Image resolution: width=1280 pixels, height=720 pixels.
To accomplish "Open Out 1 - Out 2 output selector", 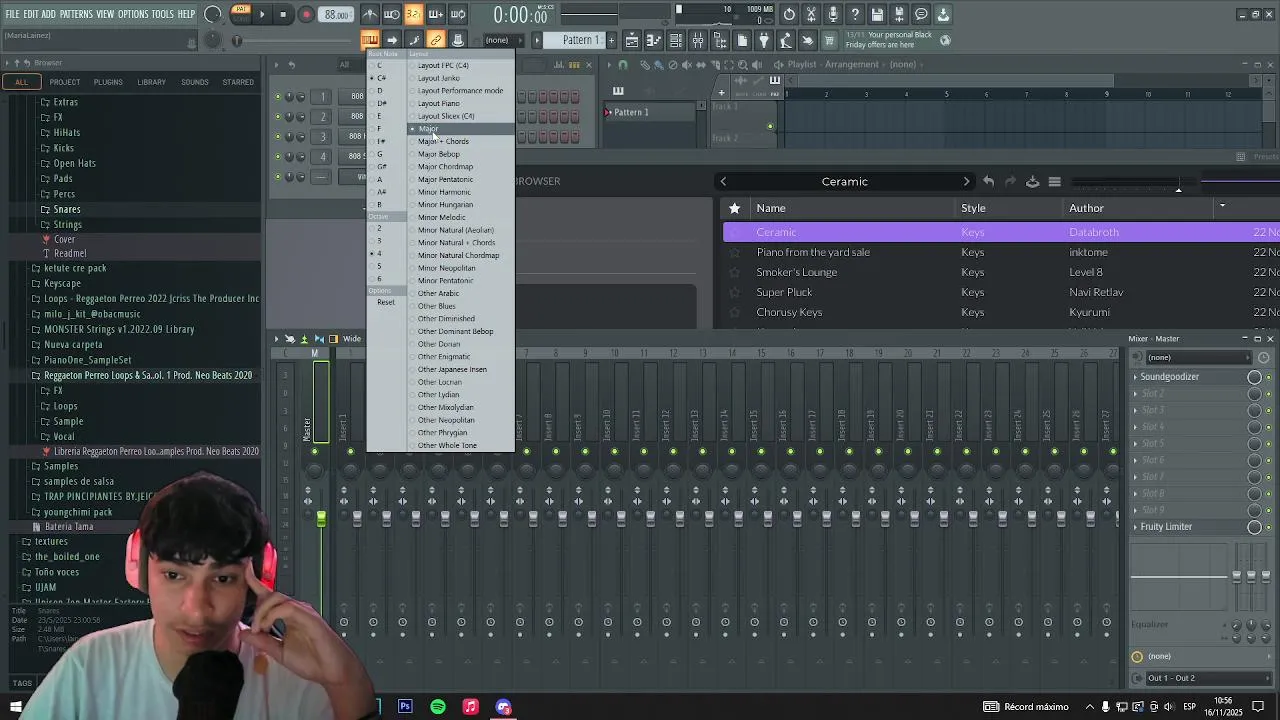I will point(1202,678).
